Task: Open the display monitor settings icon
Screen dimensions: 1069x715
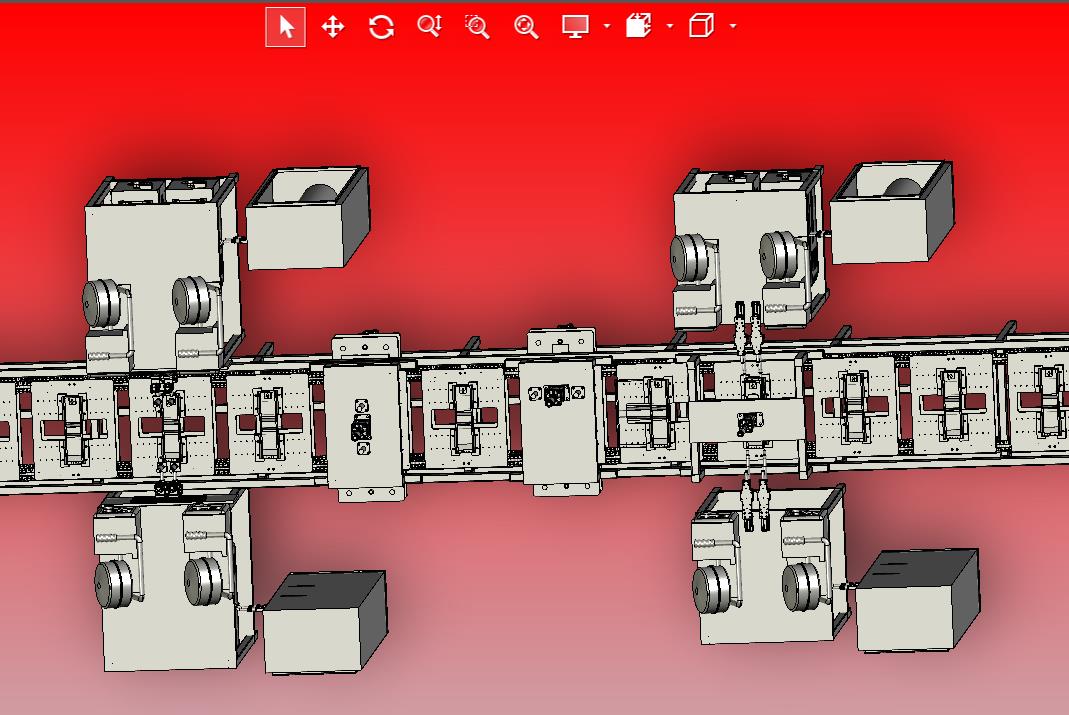Action: pos(575,27)
